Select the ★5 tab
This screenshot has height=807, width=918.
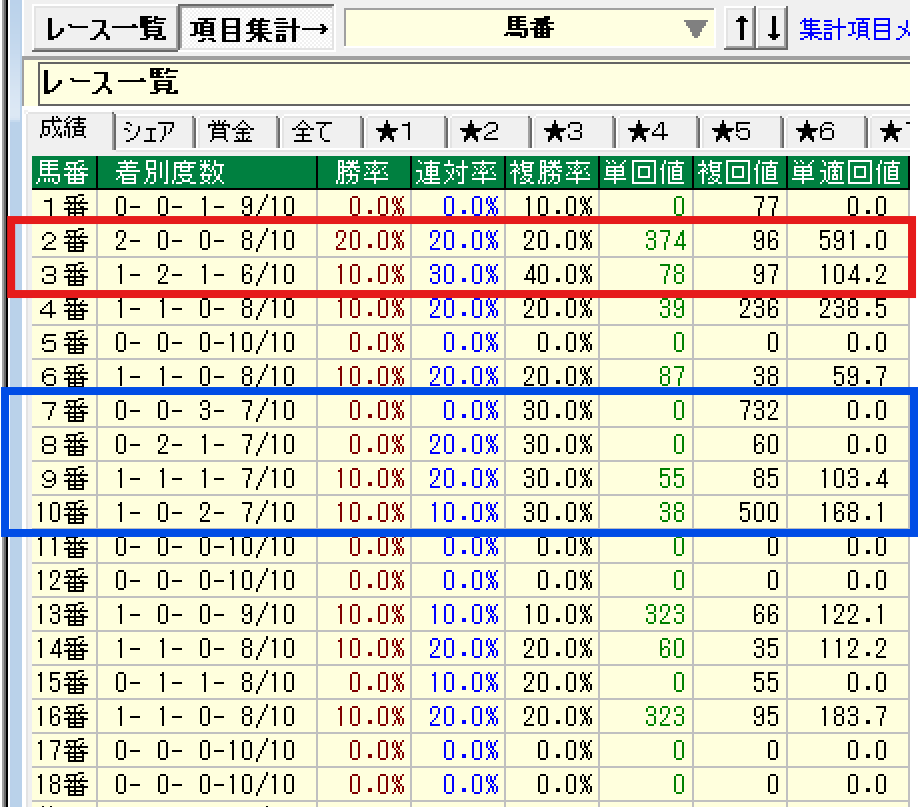pos(731,132)
